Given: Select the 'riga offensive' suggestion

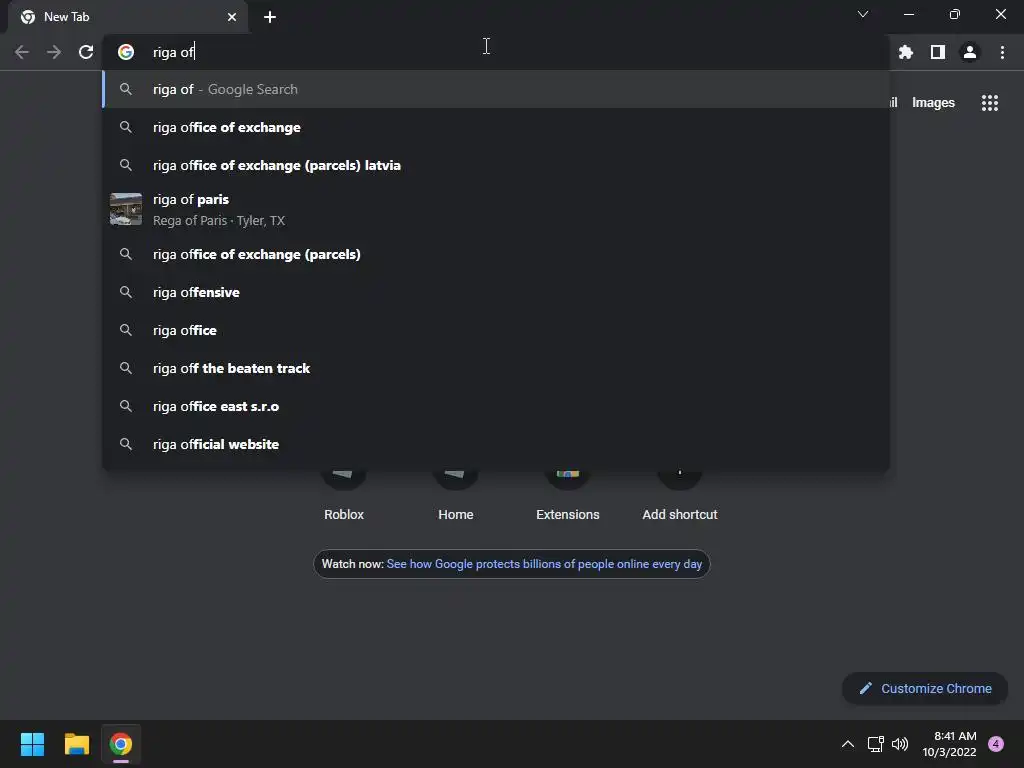Looking at the screenshot, I should pyautogui.click(x=496, y=292).
